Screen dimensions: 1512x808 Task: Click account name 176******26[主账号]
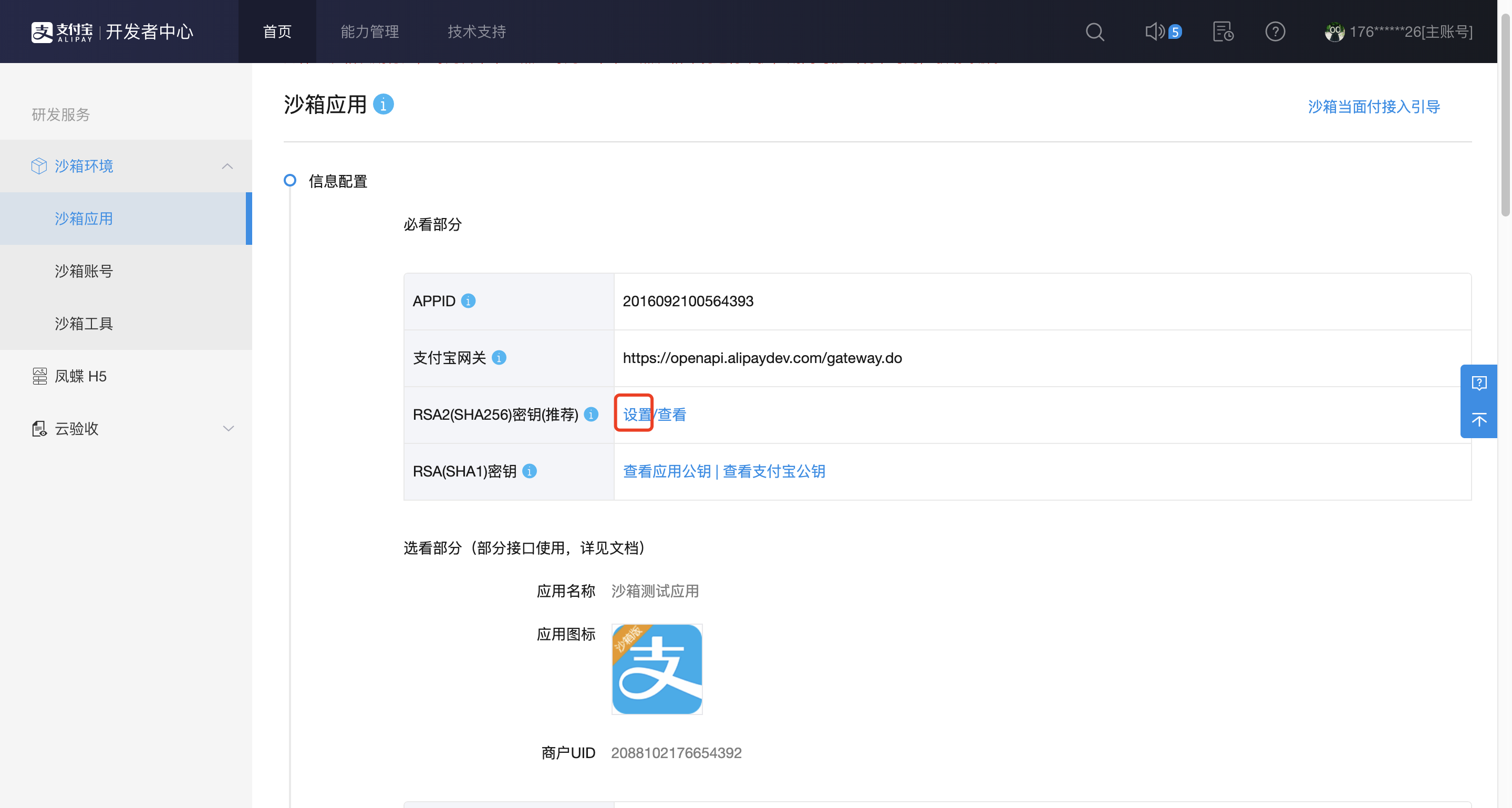pos(1411,32)
